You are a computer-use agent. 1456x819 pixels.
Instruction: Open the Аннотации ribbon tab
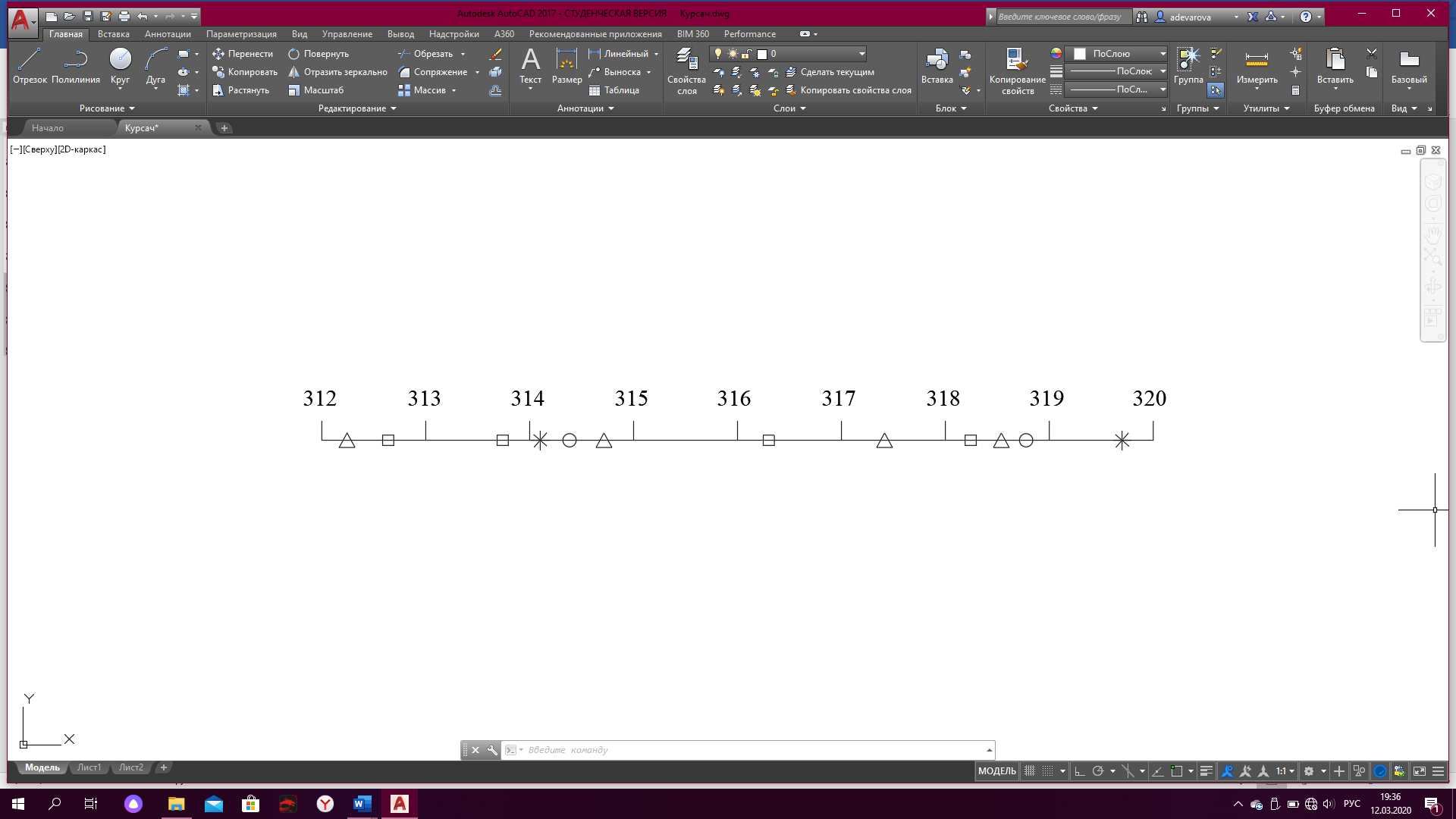tap(168, 34)
